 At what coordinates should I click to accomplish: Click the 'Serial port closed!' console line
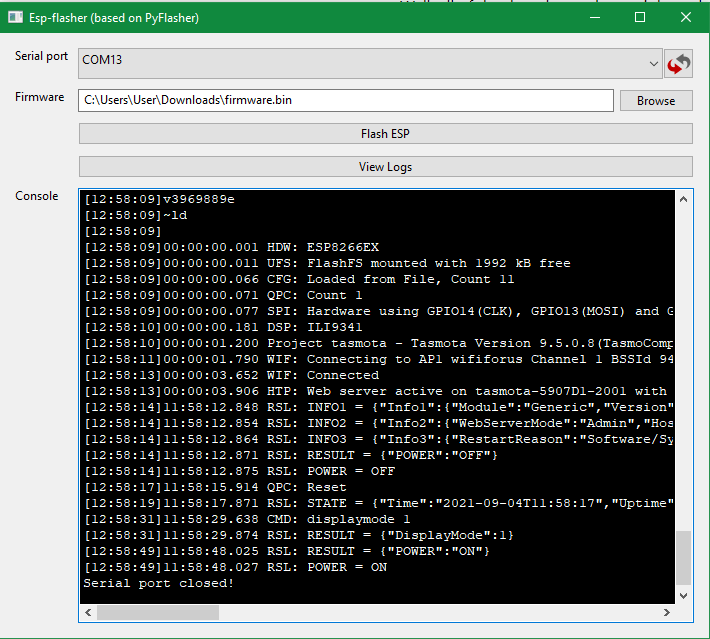tap(160, 583)
